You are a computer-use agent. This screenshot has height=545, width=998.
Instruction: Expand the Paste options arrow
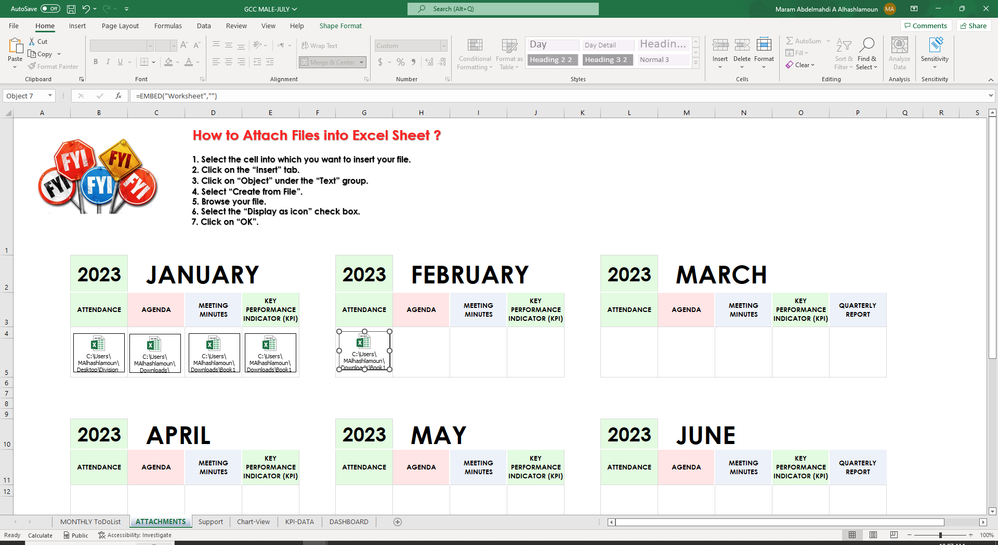point(15,66)
